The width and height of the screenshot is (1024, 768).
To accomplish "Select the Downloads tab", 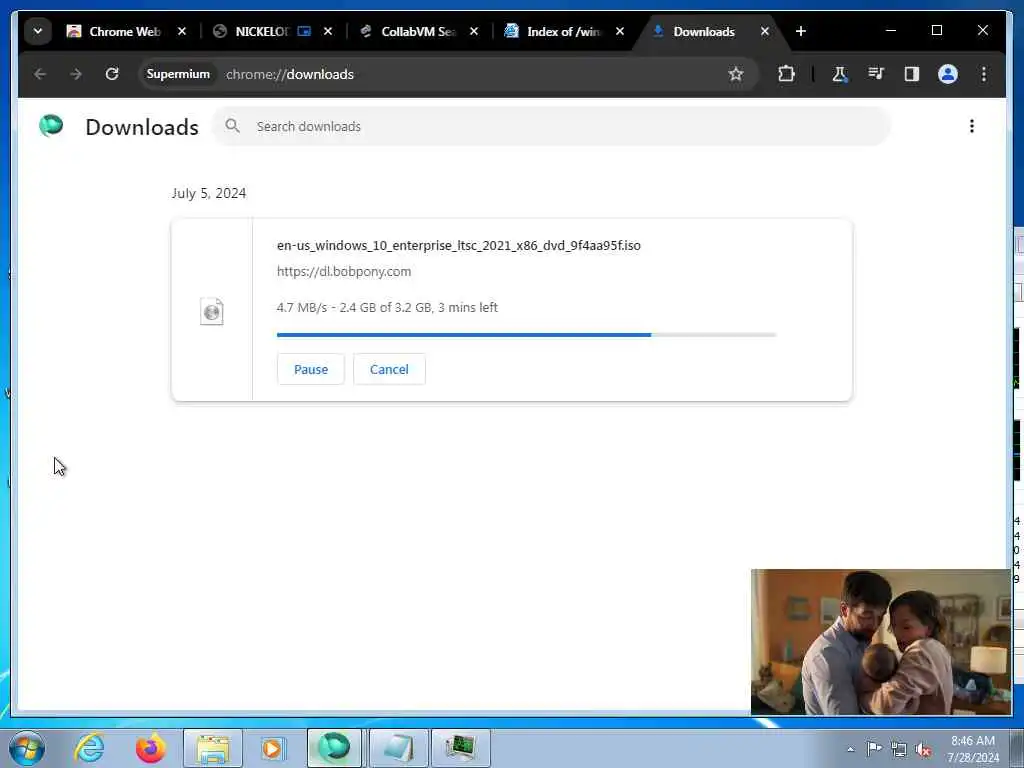I will [704, 31].
